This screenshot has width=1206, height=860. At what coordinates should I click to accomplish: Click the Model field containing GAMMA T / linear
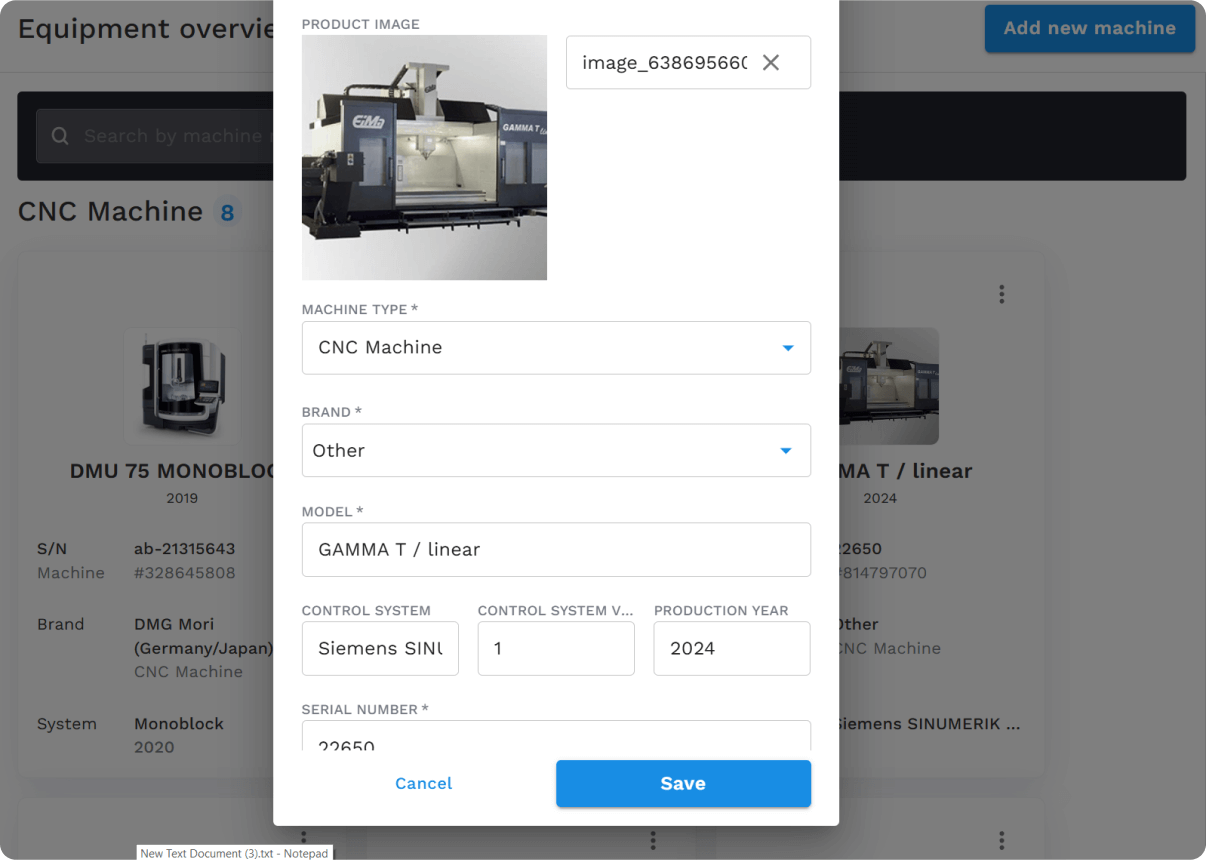556,549
